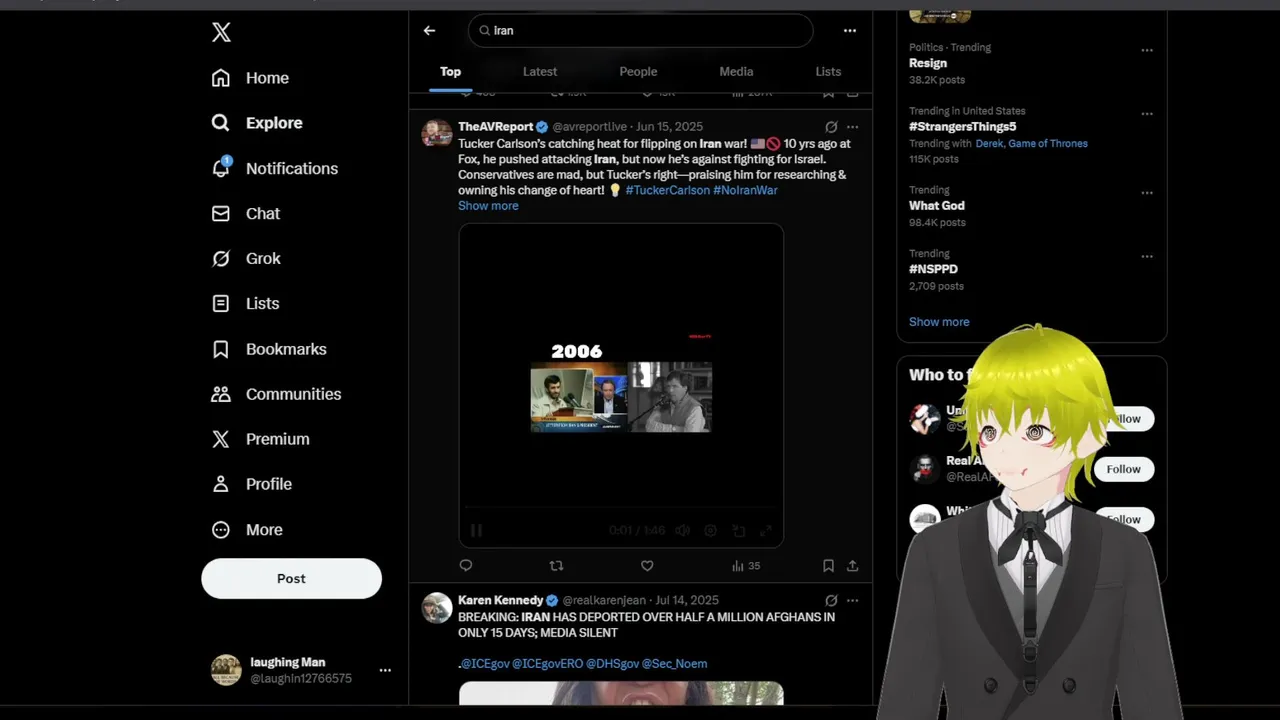Open the Resign trending topic
The height and width of the screenshot is (720, 1280).
tap(928, 63)
